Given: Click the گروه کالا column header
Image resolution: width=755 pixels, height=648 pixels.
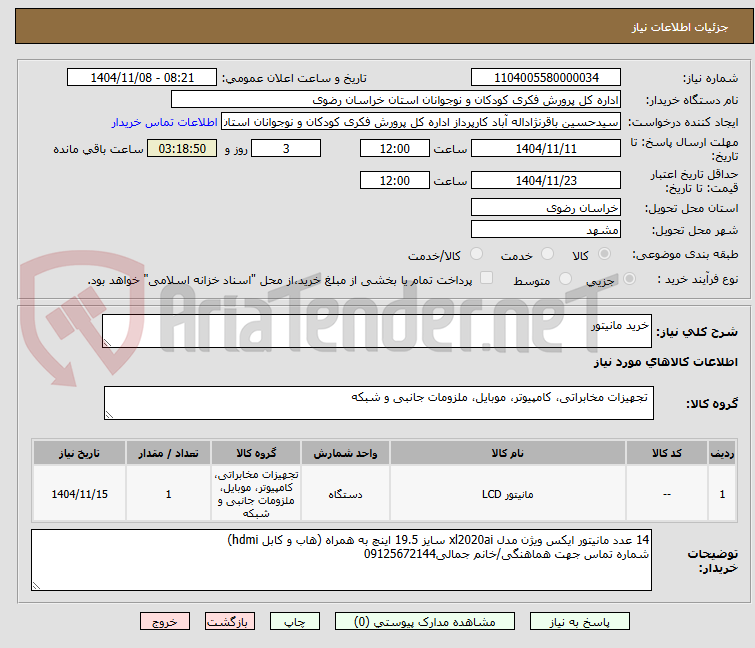Looking at the screenshot, I should pyautogui.click(x=256, y=453).
